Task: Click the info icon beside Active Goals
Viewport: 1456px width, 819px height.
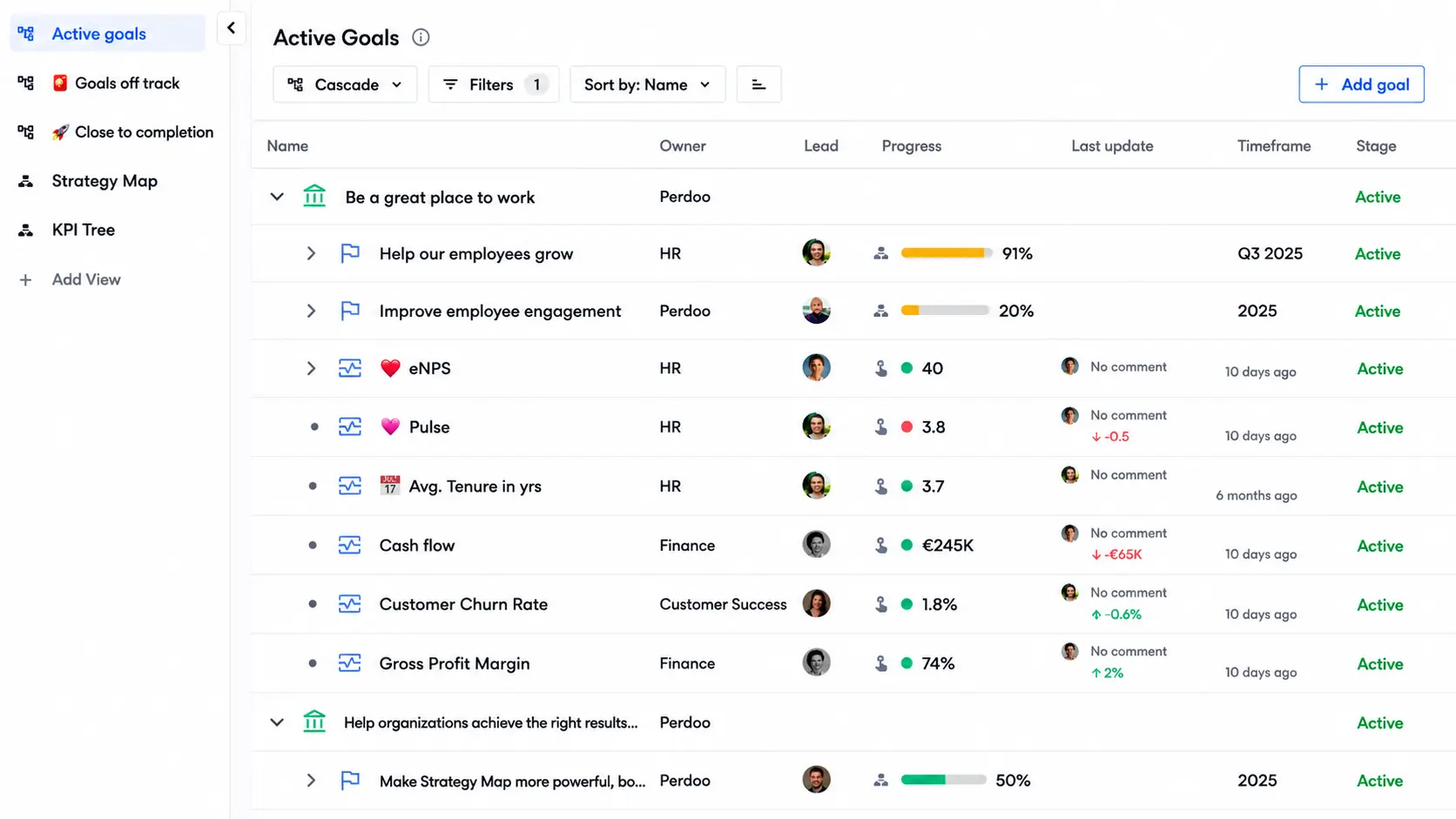Action: point(421,37)
